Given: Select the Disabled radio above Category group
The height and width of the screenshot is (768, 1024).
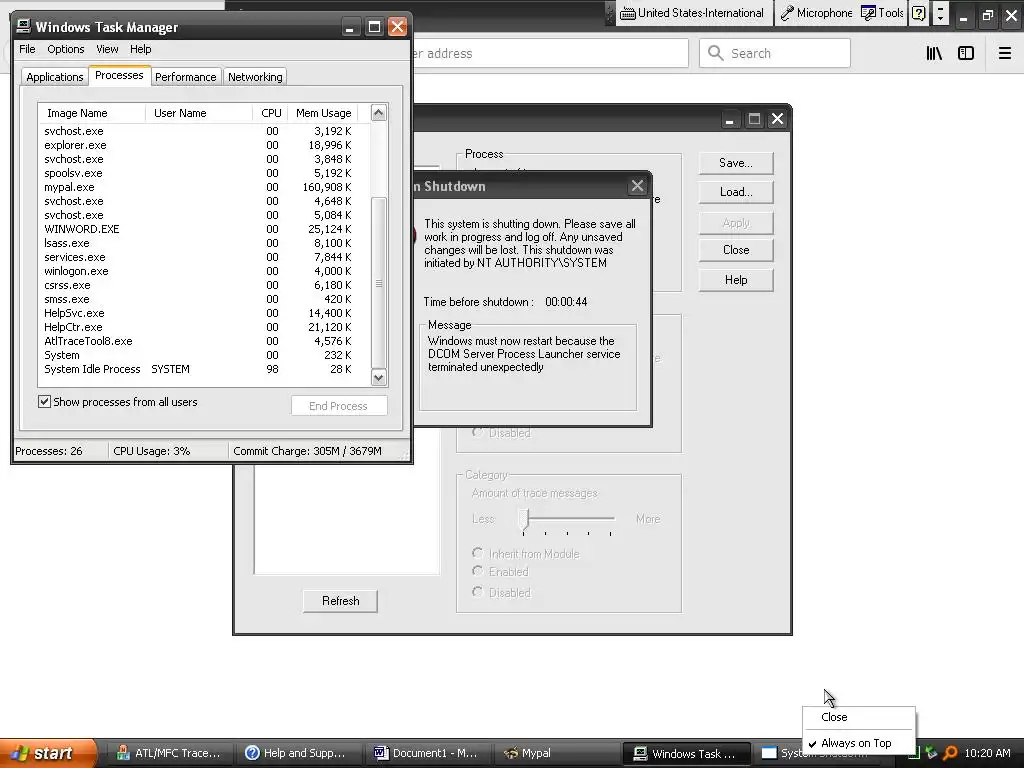Looking at the screenshot, I should [x=477, y=432].
